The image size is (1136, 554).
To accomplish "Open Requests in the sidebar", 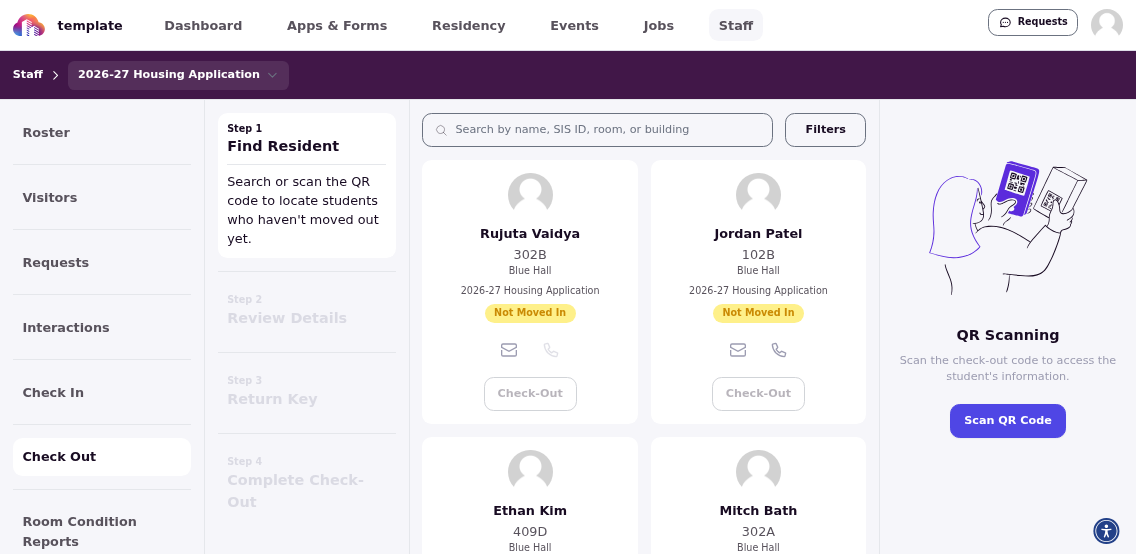I will tap(102, 262).
